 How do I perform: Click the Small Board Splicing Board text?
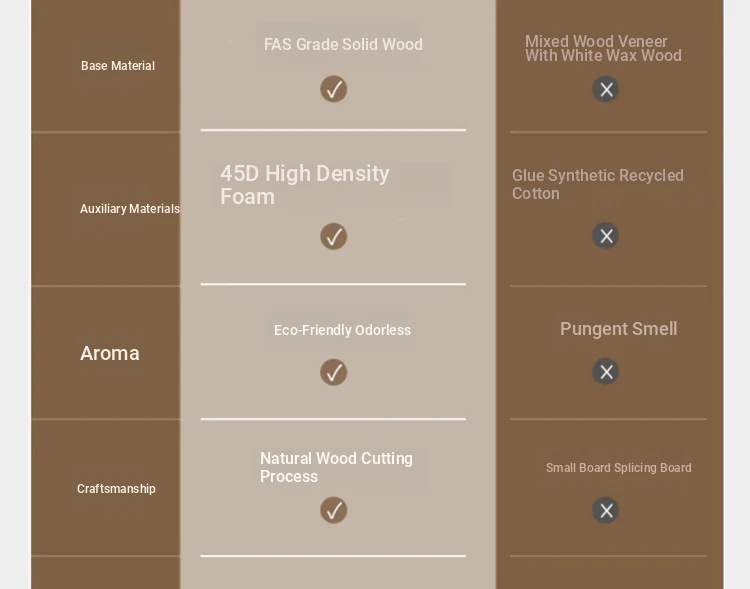coord(618,467)
